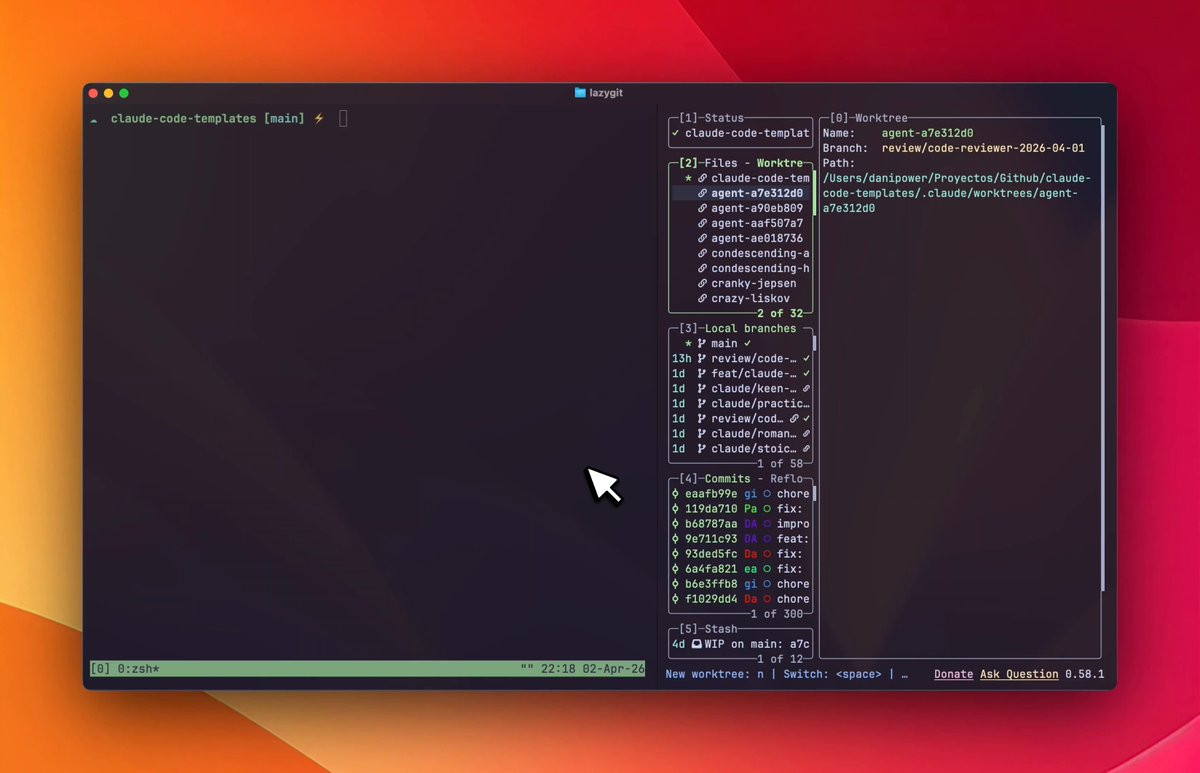
Task: Click the checkmark next to main branch
Action: (747, 343)
